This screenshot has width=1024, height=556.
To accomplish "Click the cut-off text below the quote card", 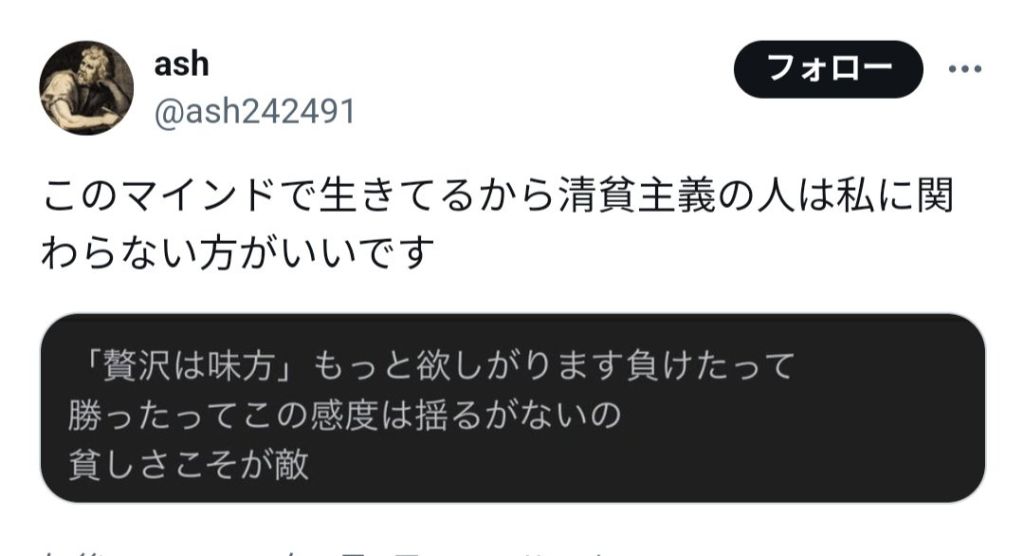I will click(327, 553).
